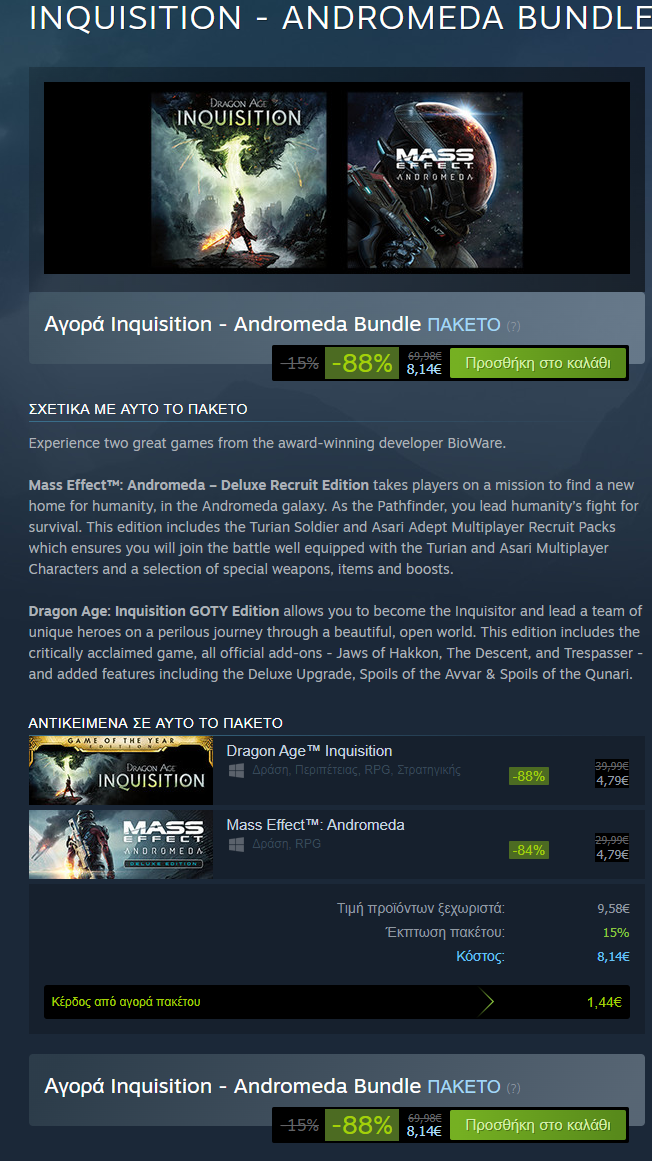652x1161 pixels.
Task: Click the top ΠΑΚΕΤΟ label link
Action: (x=464, y=324)
